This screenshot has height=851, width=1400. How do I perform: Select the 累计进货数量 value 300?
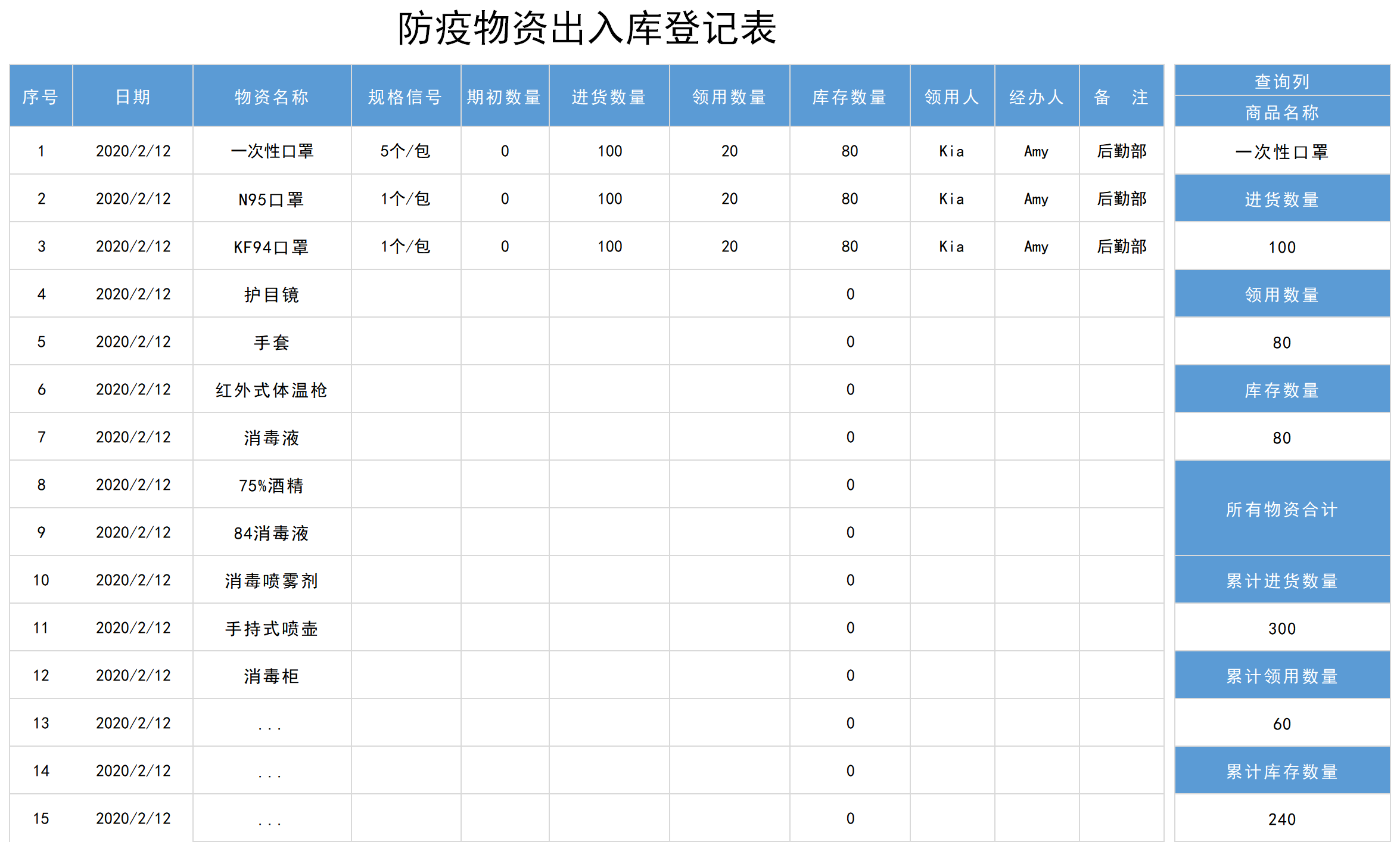[1281, 628]
